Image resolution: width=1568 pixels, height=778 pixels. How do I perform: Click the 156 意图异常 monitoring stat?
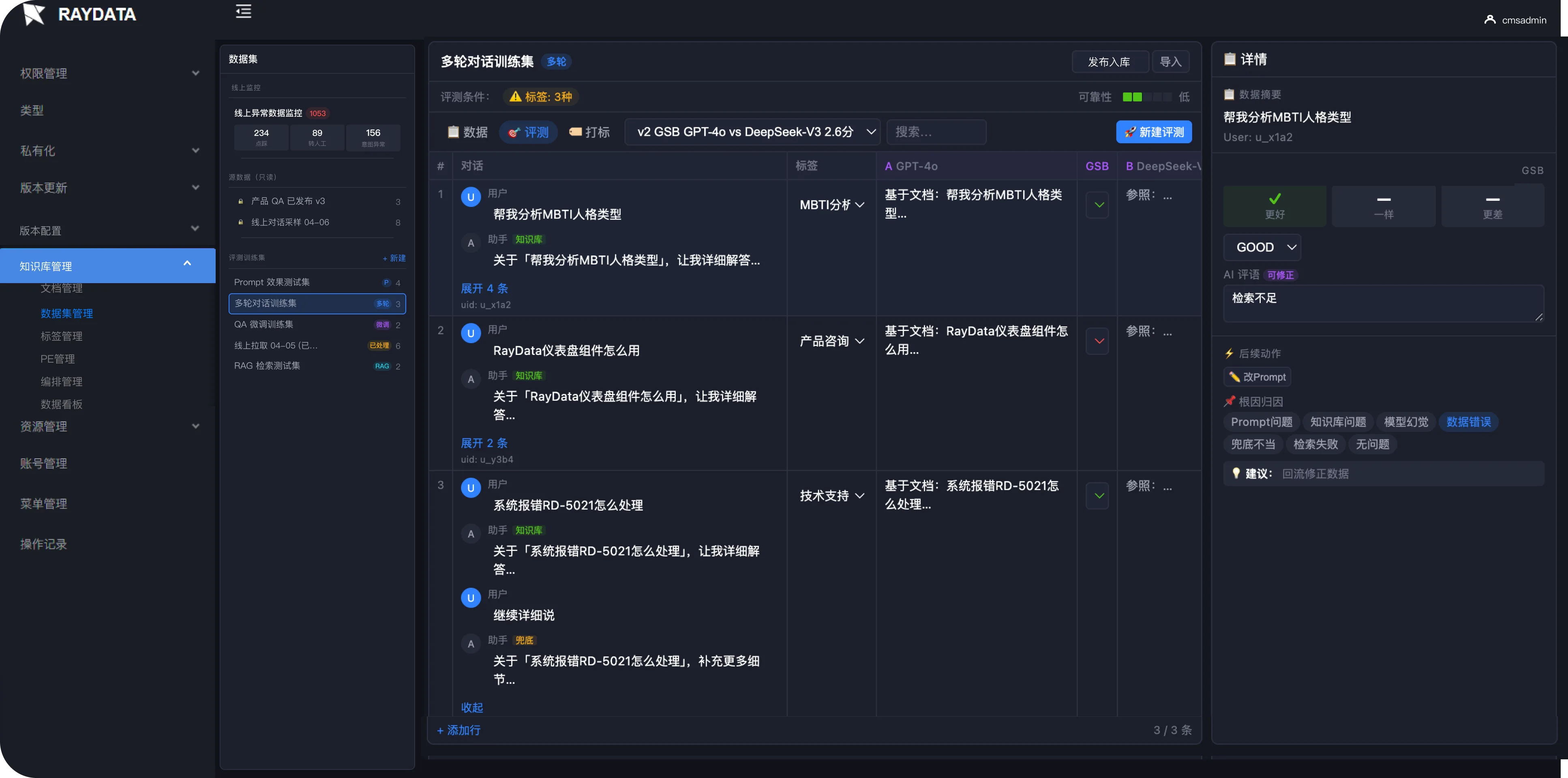coord(373,137)
